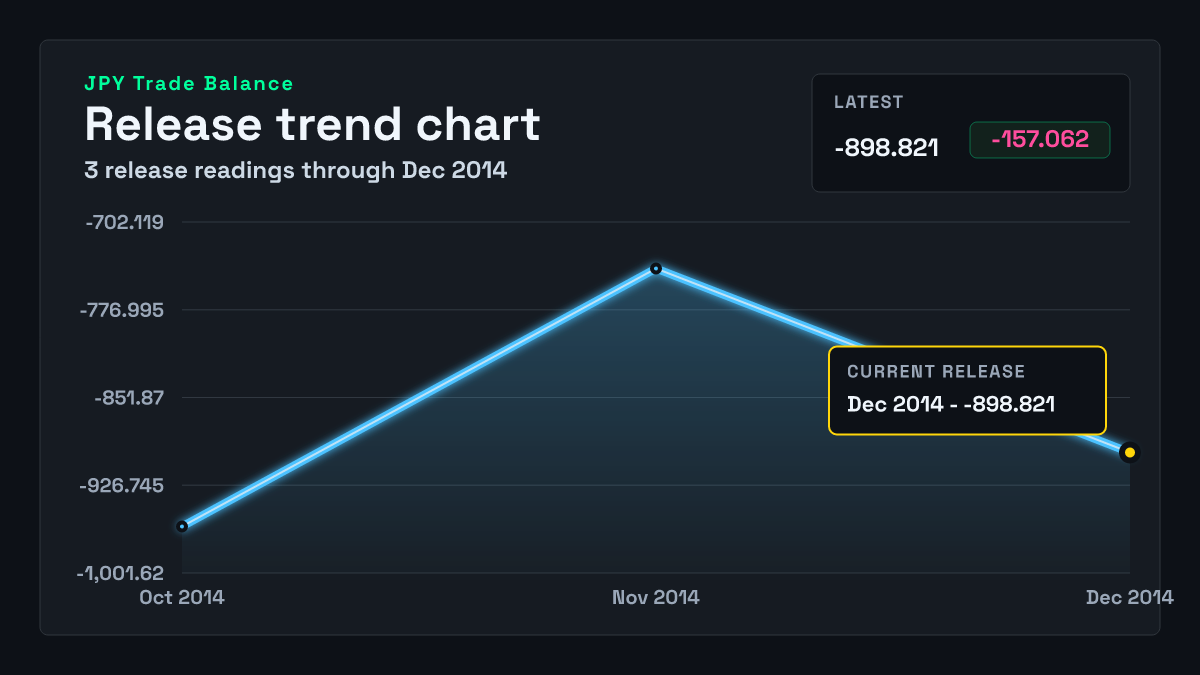Click the Release trend chart title
The height and width of the screenshot is (675, 1200).
click(312, 125)
